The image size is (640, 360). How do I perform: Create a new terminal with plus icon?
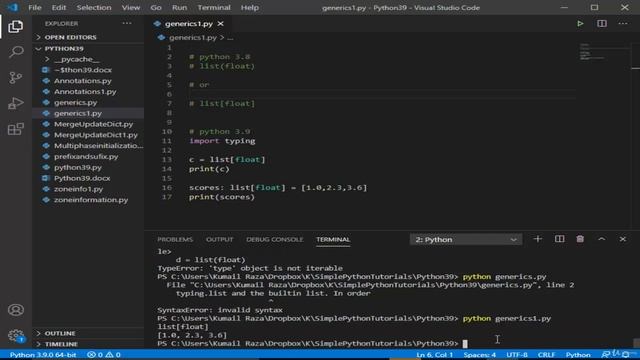[538, 239]
